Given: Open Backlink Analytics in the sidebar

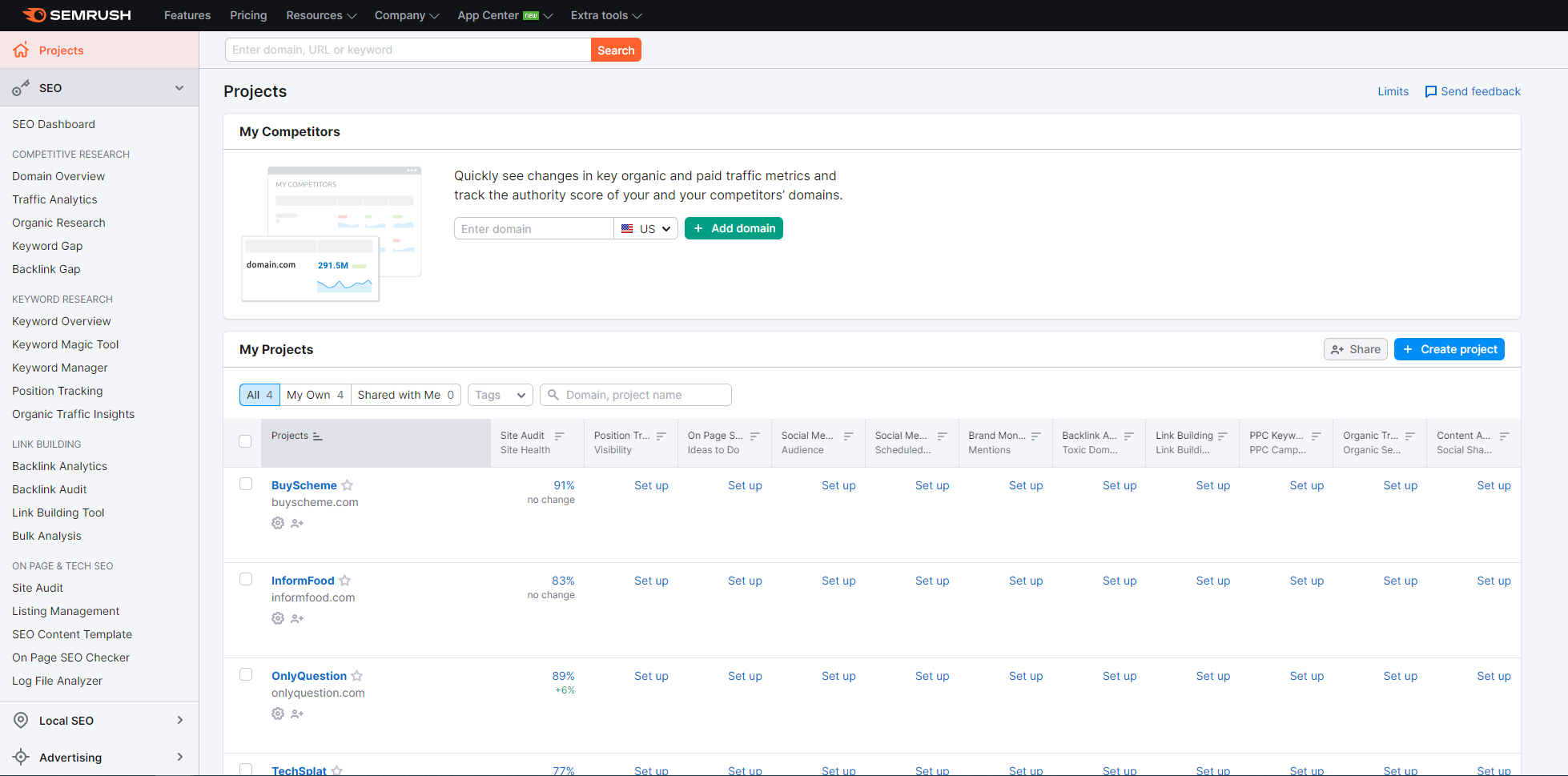Looking at the screenshot, I should [59, 466].
